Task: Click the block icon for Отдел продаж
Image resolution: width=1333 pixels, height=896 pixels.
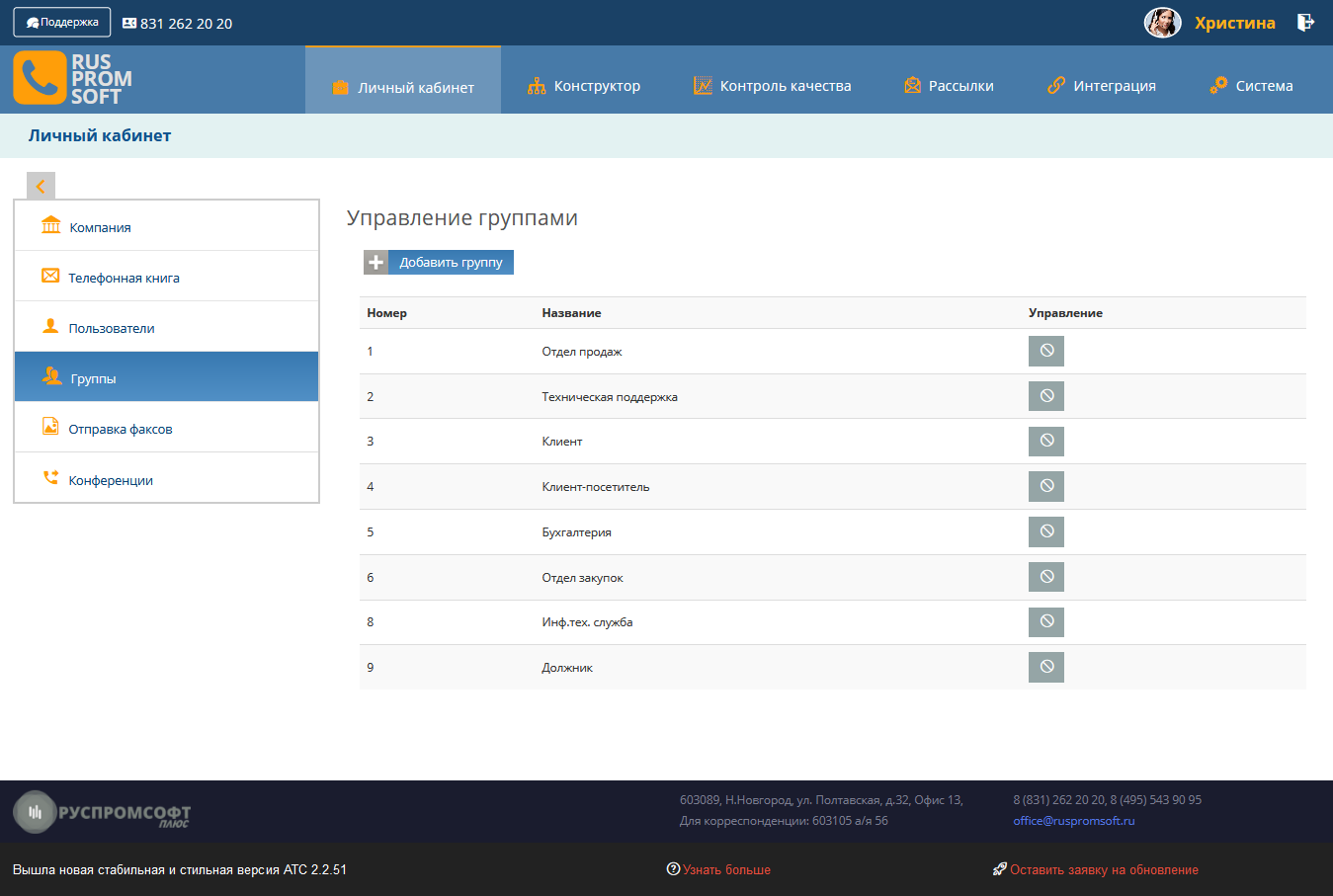Action: pos(1045,351)
